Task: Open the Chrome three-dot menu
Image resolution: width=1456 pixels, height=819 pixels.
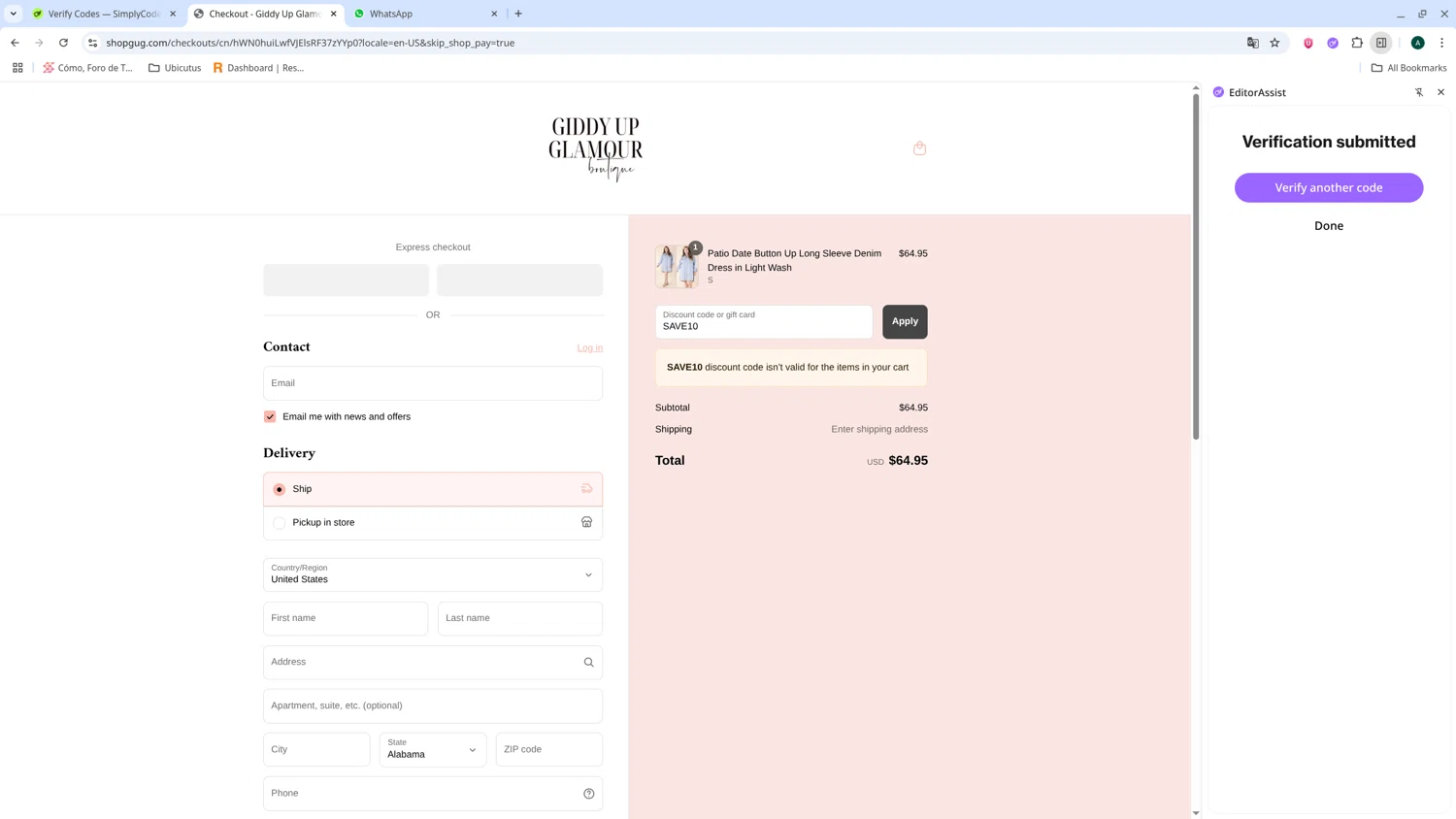Action: pyautogui.click(x=1441, y=43)
